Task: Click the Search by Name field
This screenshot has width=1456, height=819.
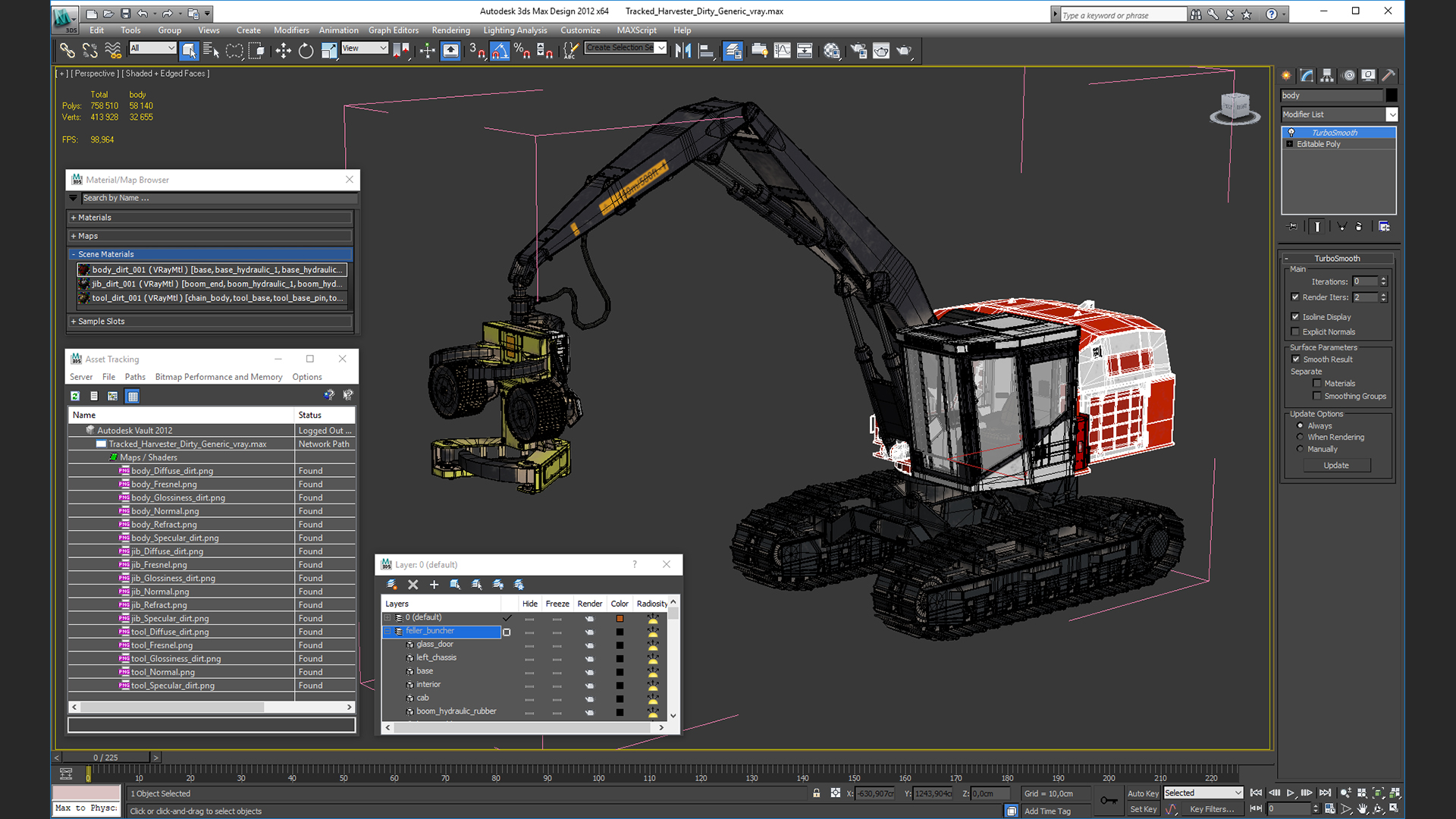Action: (x=218, y=198)
